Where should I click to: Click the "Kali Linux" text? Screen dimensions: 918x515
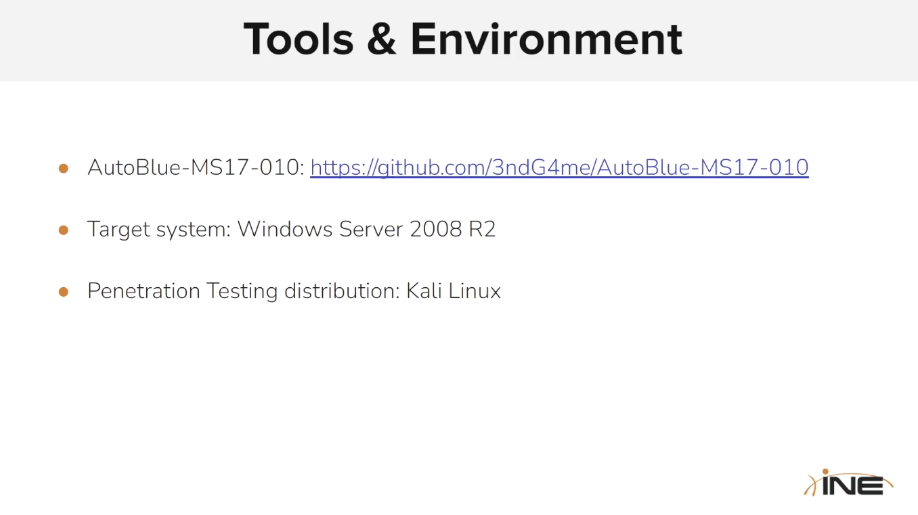(453, 292)
